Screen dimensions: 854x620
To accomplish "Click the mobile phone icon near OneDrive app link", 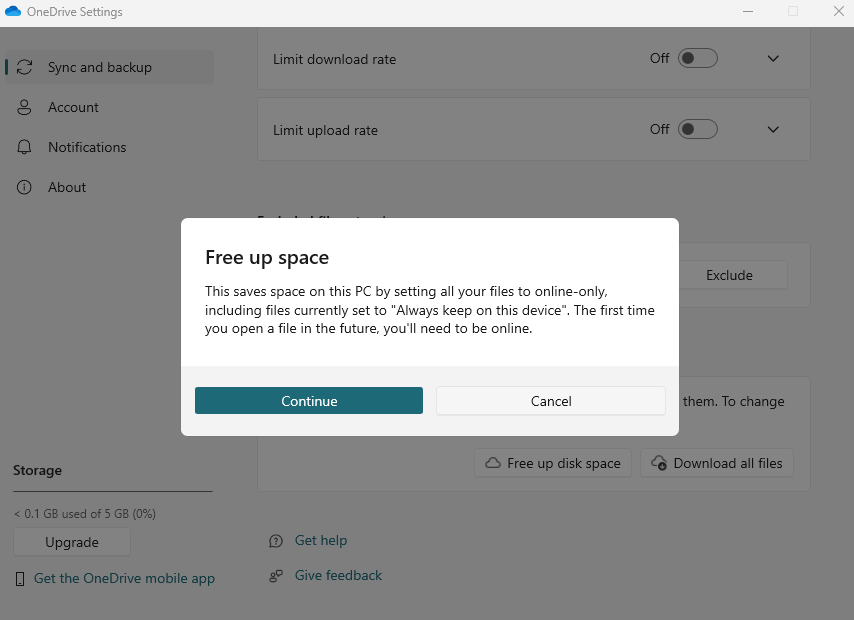I will pos(20,579).
